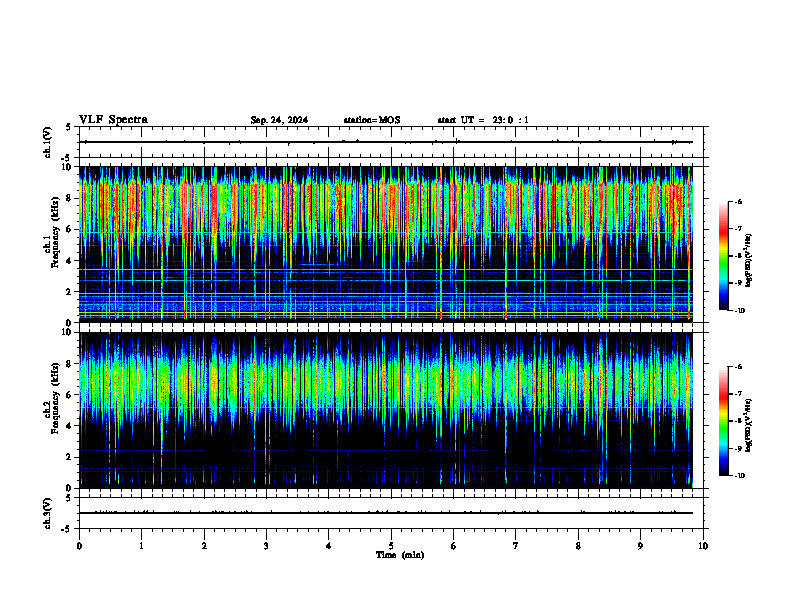This screenshot has width=792, height=612.
Task: Click the log(PSD) label beside ch.1 color bar
Action: (749, 260)
